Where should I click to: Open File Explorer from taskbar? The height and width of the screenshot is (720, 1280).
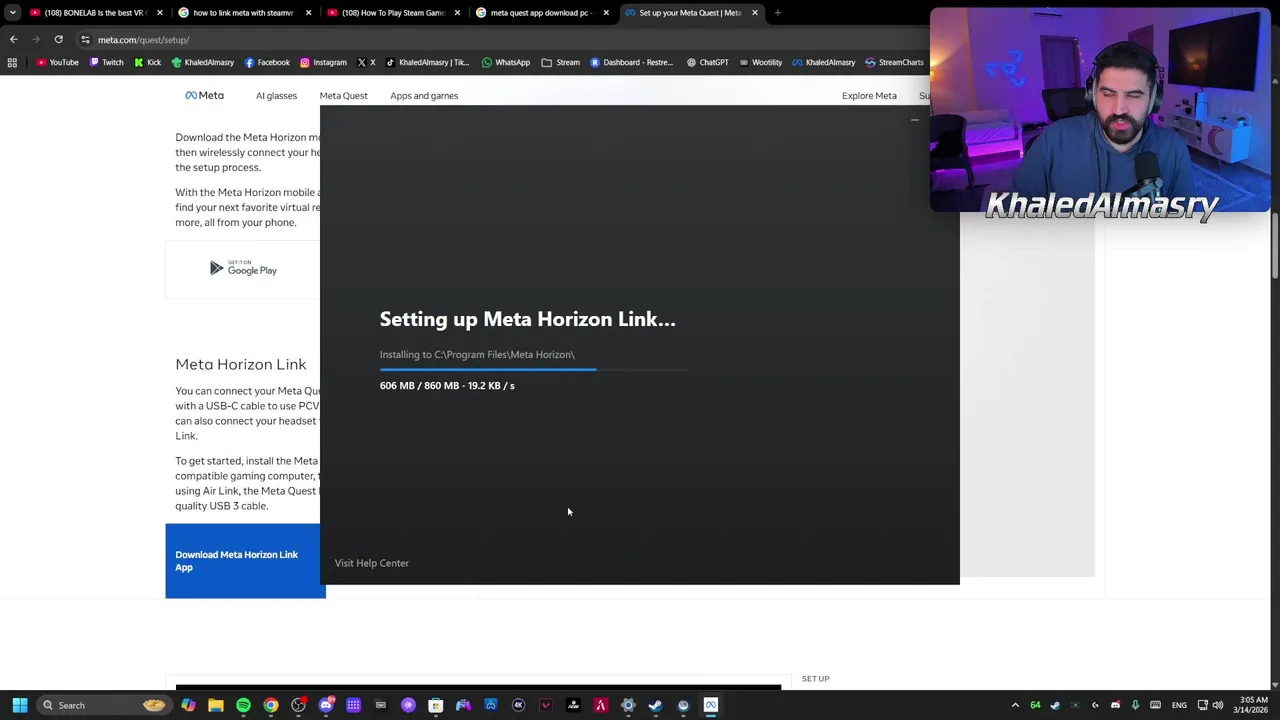coord(215,705)
